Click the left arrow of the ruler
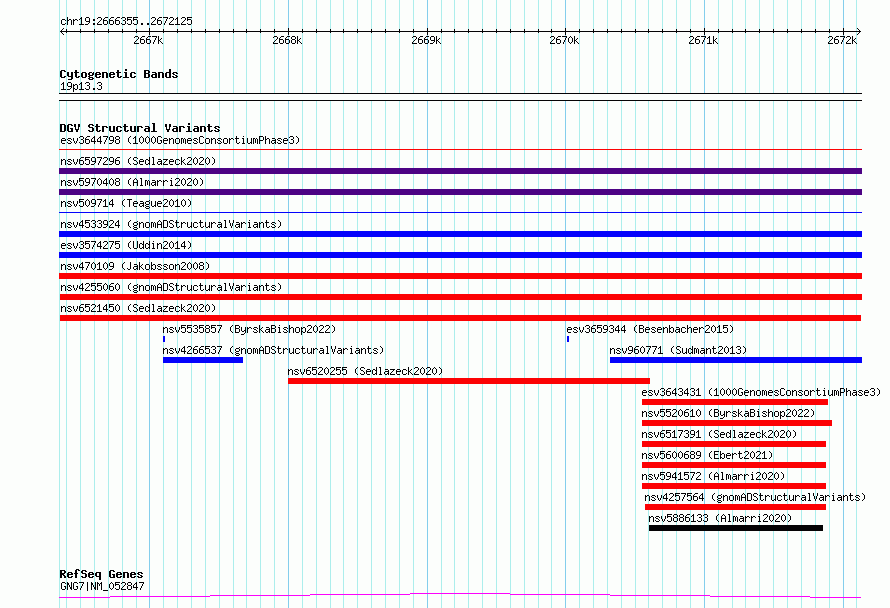 coord(62,31)
